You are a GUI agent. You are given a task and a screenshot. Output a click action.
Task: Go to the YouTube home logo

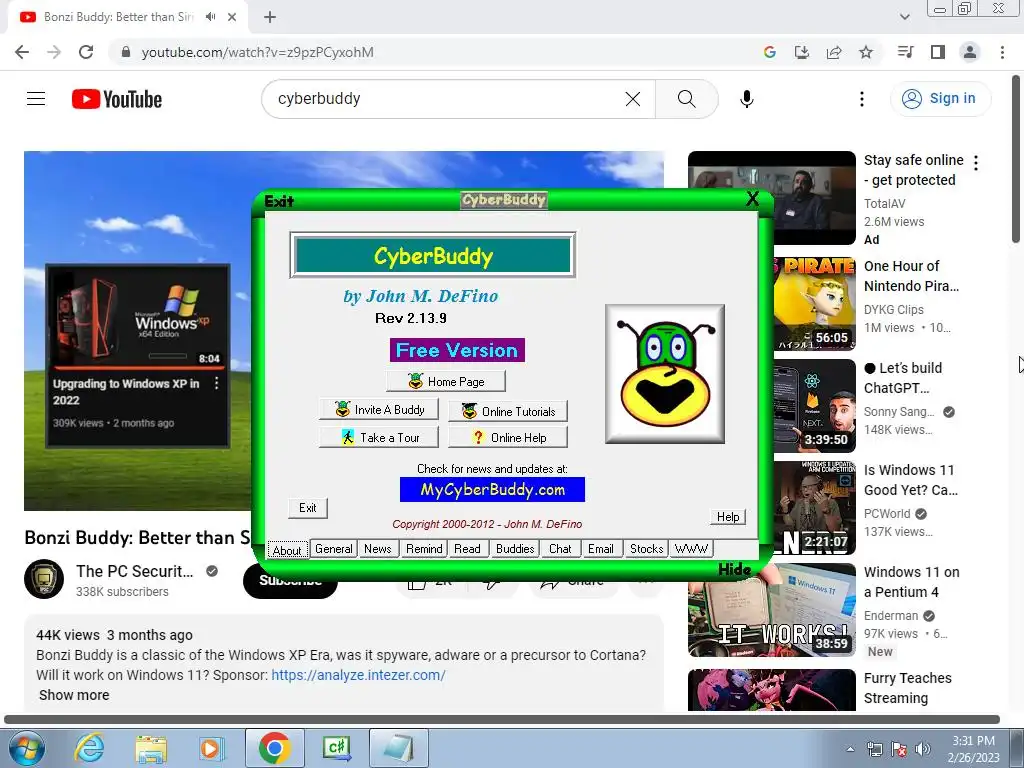[117, 99]
